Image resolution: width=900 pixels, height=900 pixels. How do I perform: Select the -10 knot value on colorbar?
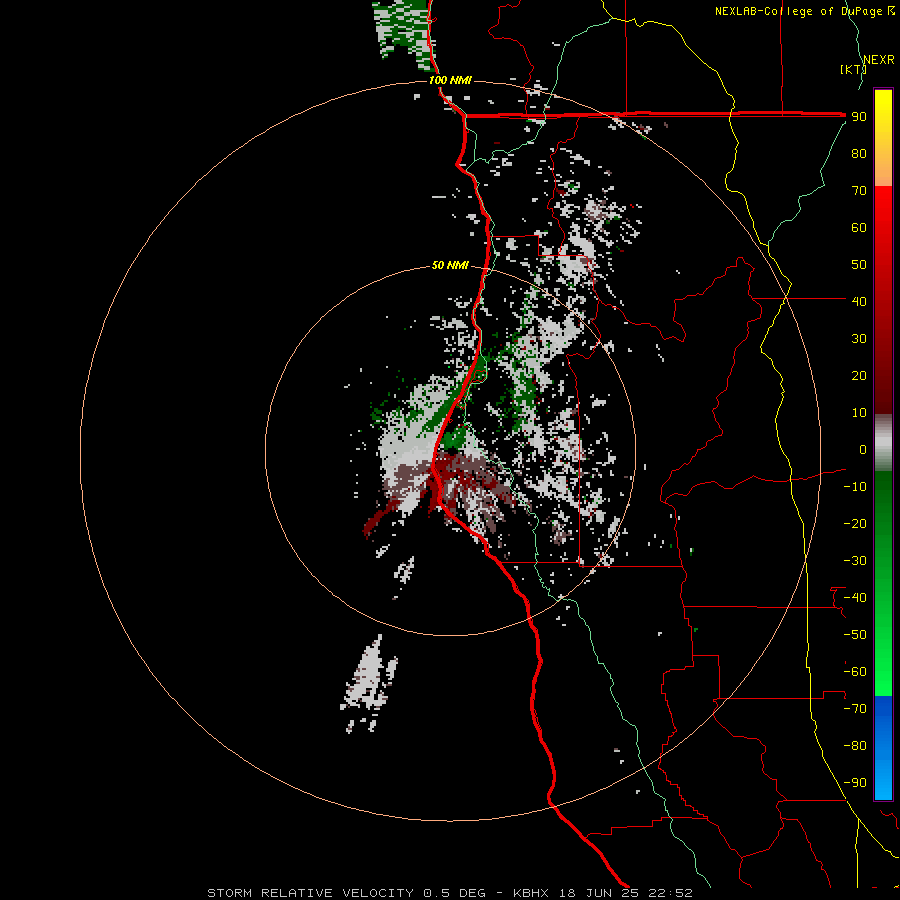point(855,487)
